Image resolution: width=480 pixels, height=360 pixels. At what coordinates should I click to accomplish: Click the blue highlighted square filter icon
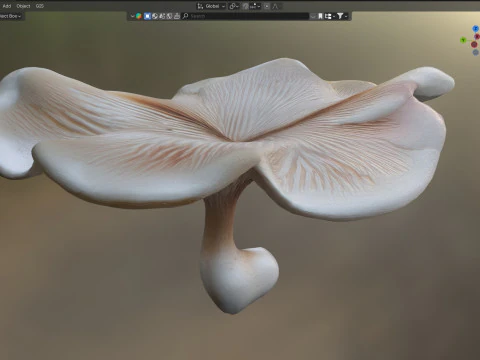(147, 16)
